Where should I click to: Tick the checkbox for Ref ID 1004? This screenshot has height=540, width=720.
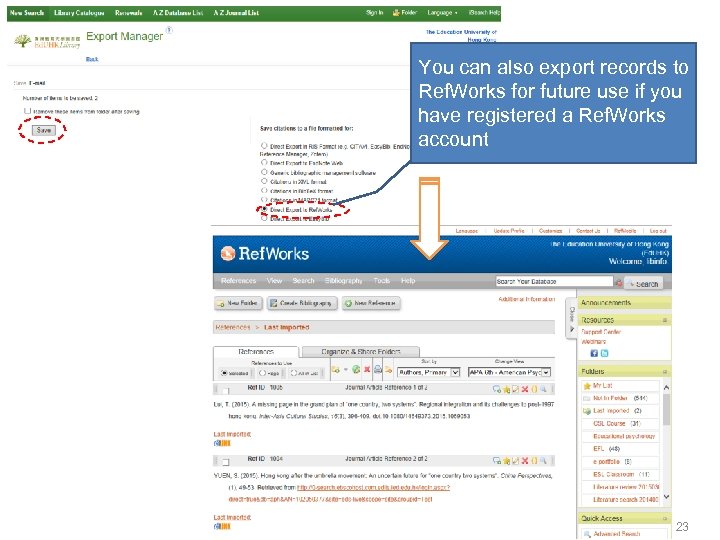tap(225, 461)
